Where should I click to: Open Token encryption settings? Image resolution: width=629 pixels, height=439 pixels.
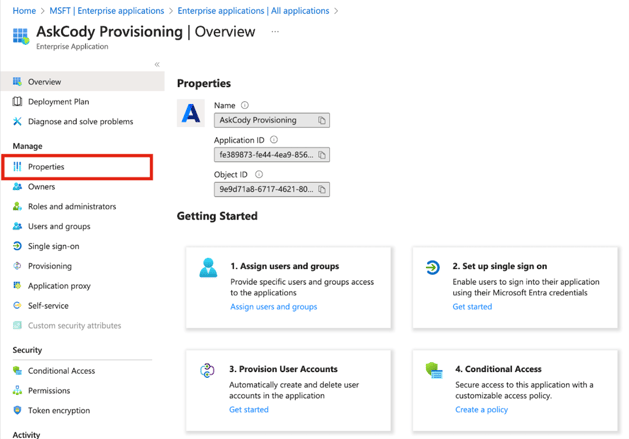coord(59,410)
